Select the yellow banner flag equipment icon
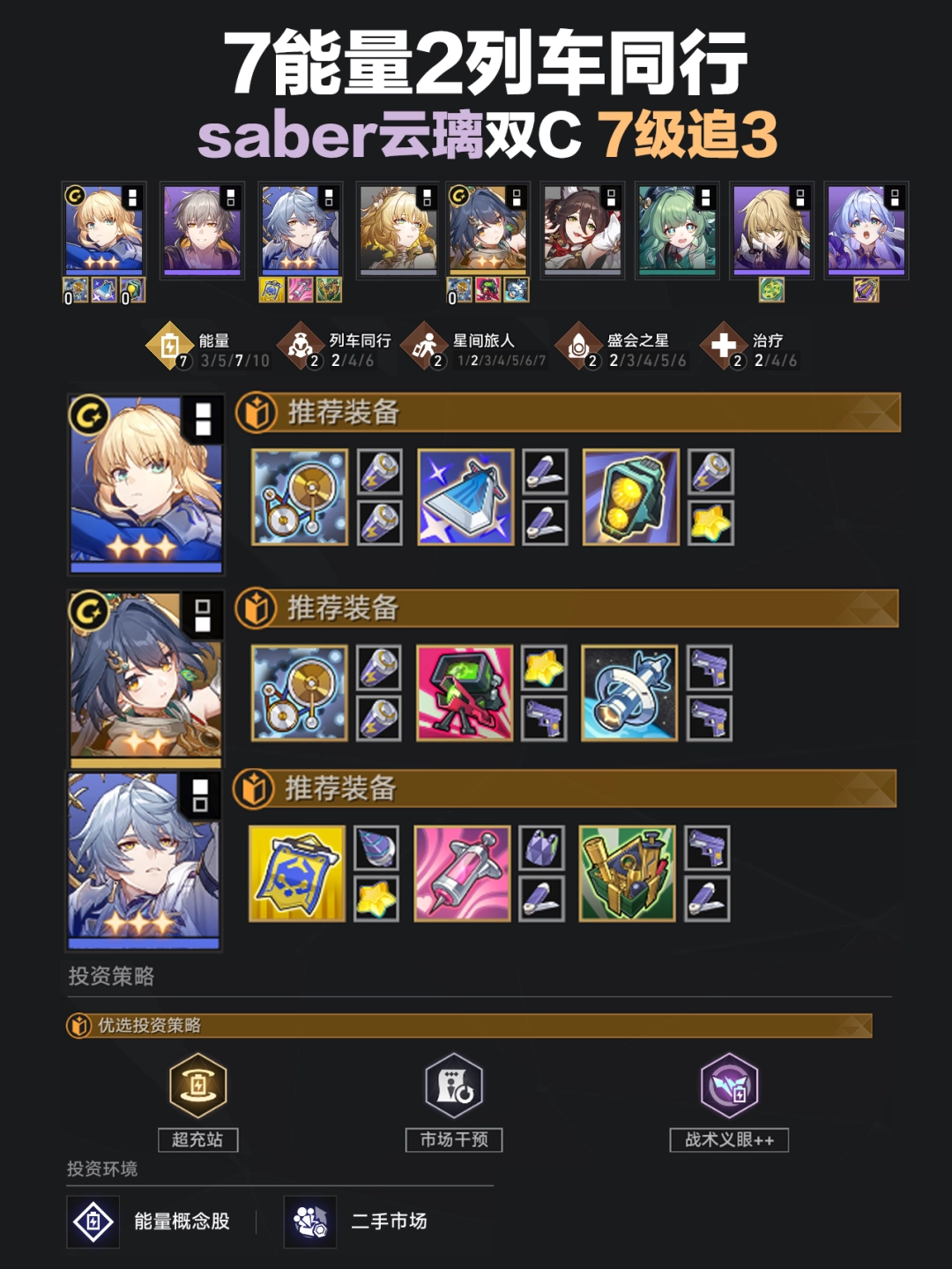This screenshot has width=952, height=1269. [297, 874]
